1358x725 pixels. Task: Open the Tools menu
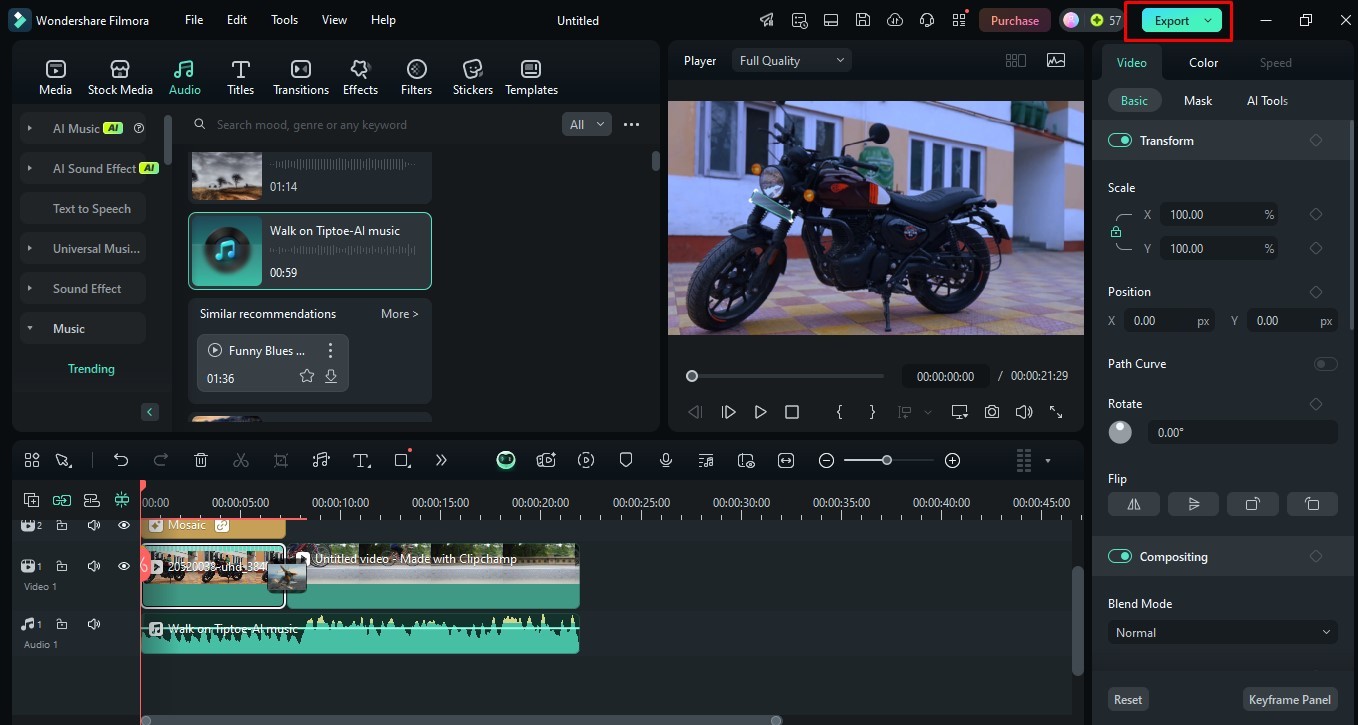[x=284, y=20]
